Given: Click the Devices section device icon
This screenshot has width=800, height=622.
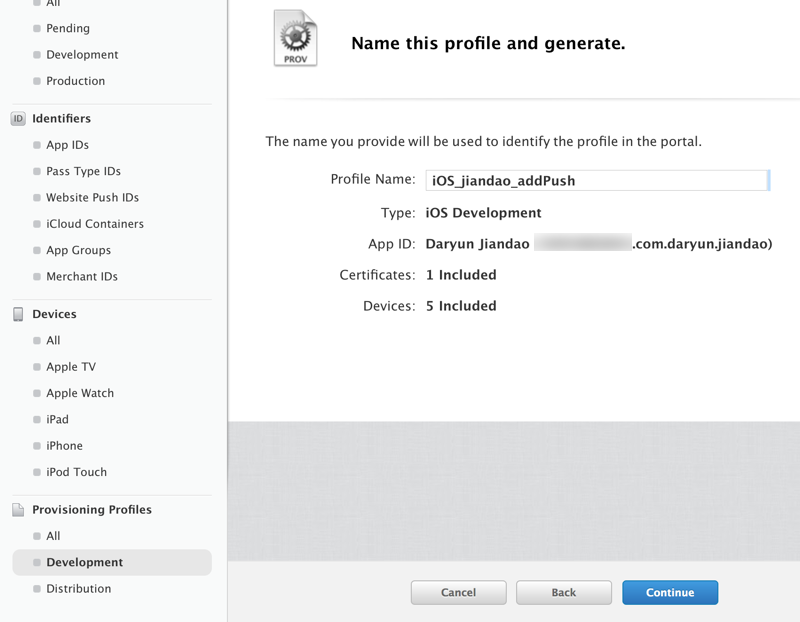Looking at the screenshot, I should (x=18, y=314).
